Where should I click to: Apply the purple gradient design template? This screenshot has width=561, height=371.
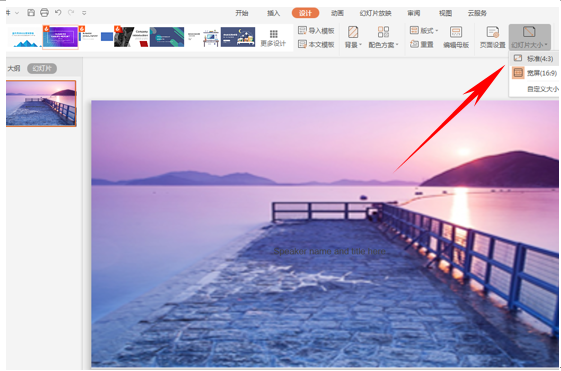pyautogui.click(x=60, y=37)
